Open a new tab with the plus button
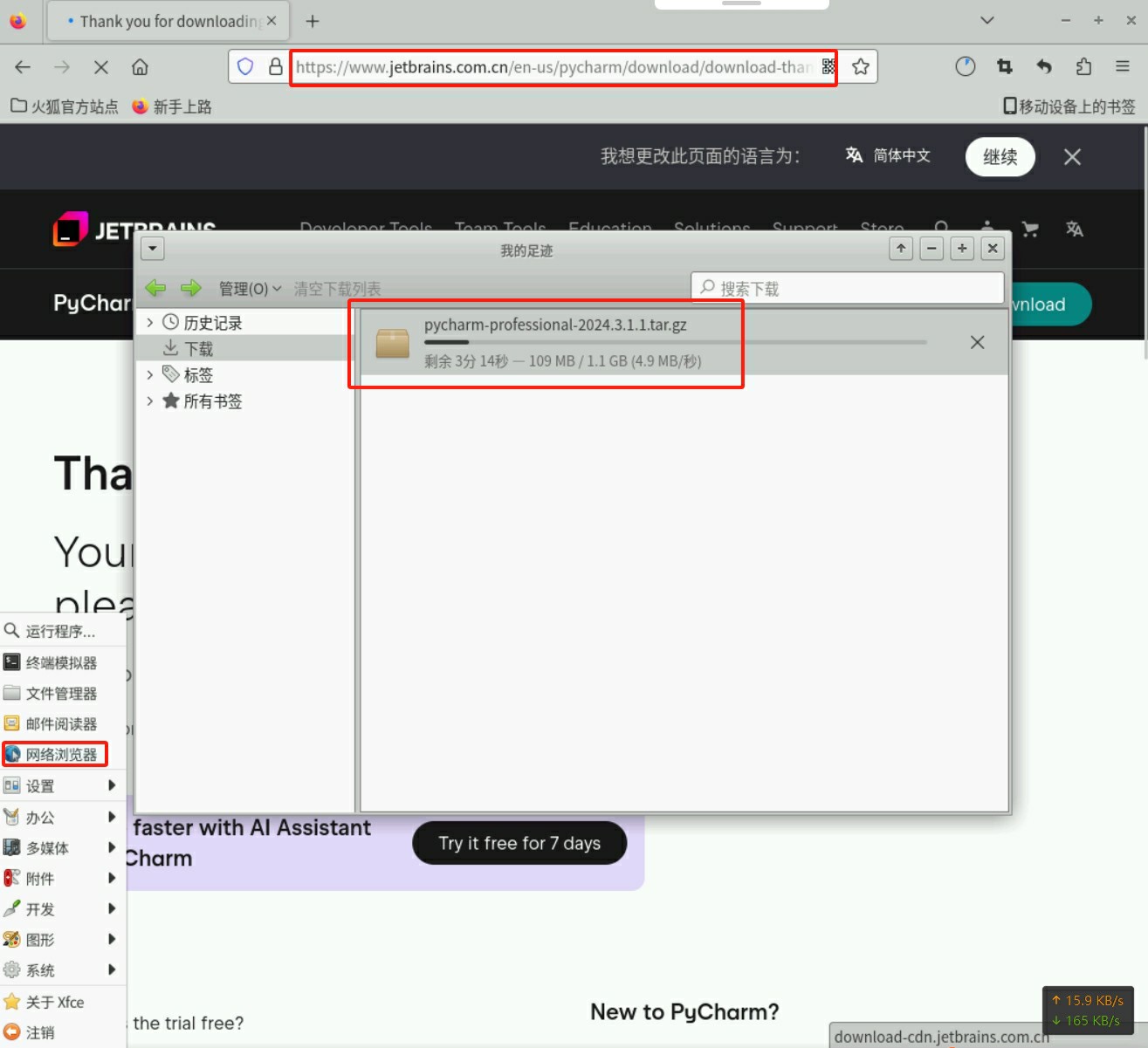 pyautogui.click(x=313, y=21)
